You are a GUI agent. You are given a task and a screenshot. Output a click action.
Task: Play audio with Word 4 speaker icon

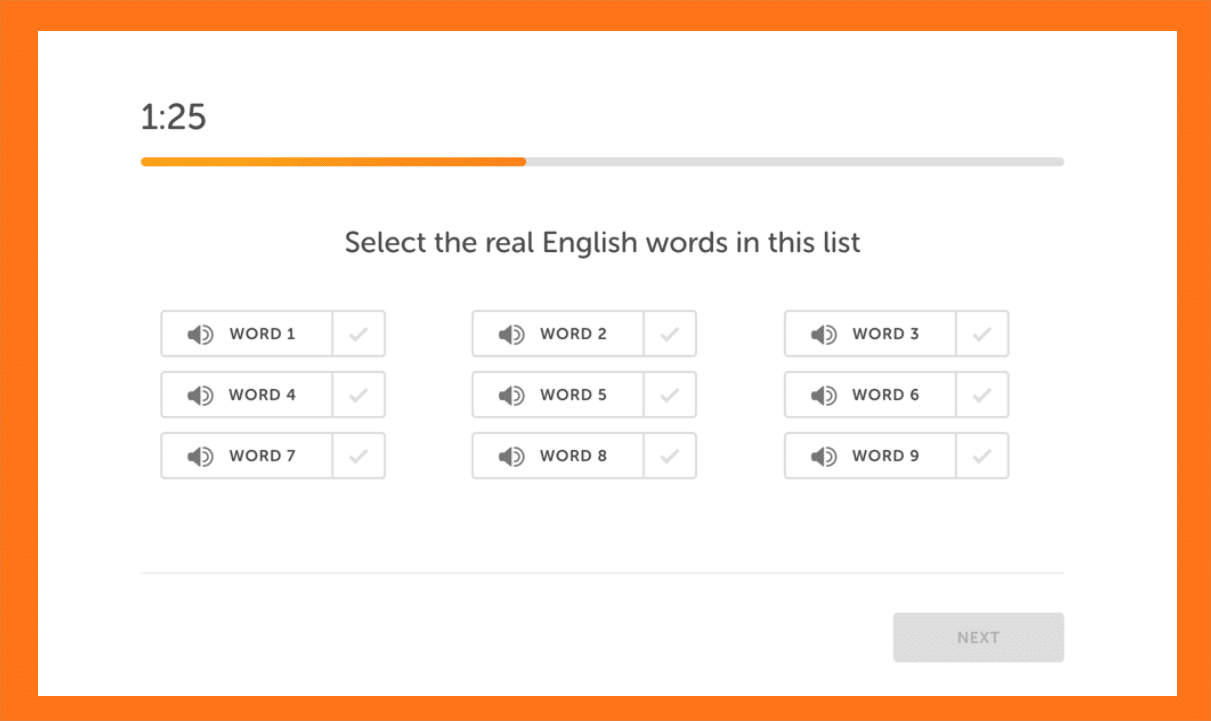tap(200, 395)
